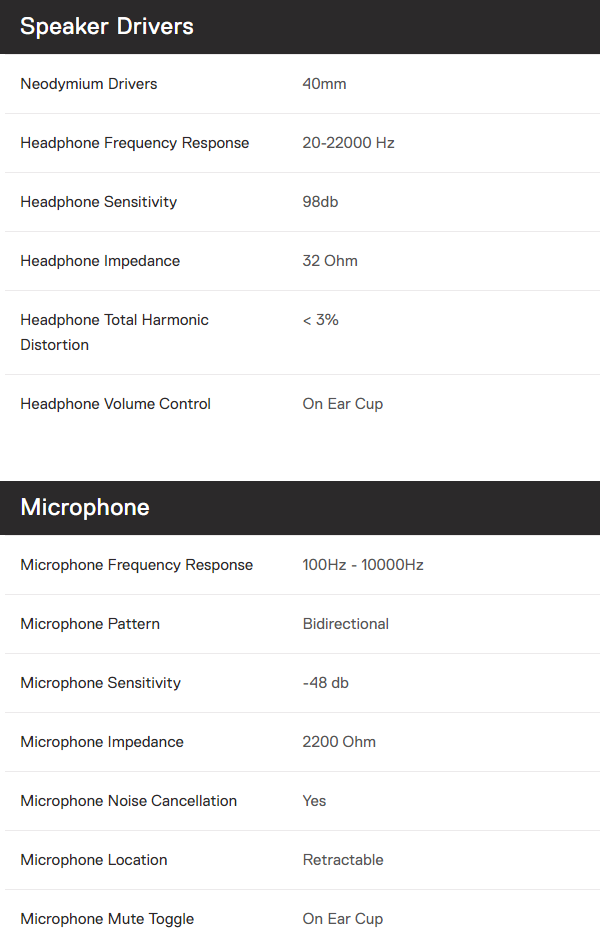The height and width of the screenshot is (950, 600).
Task: Select the Headphone Sensitivity row label
Action: pos(99,202)
